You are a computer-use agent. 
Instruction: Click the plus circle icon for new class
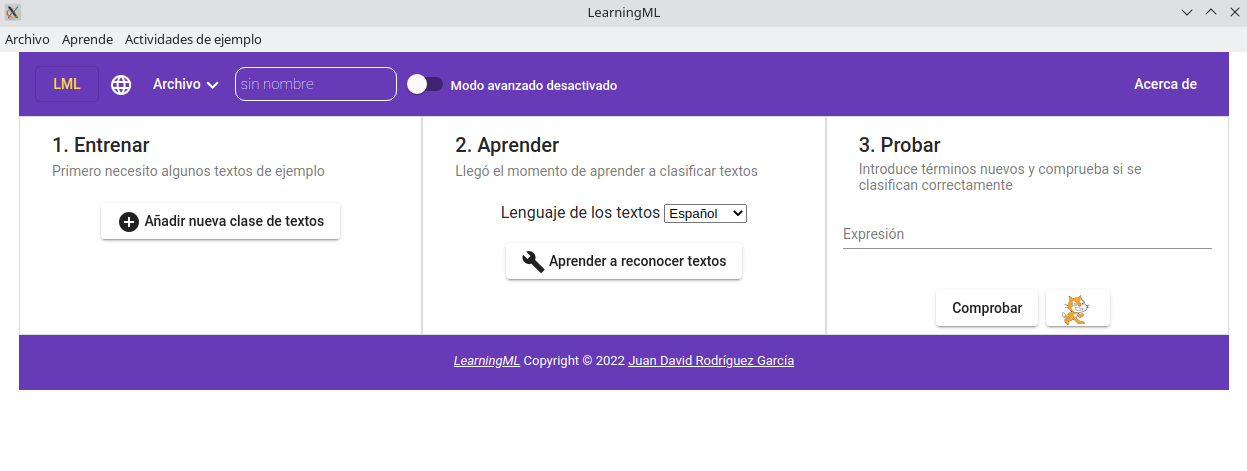coord(129,222)
